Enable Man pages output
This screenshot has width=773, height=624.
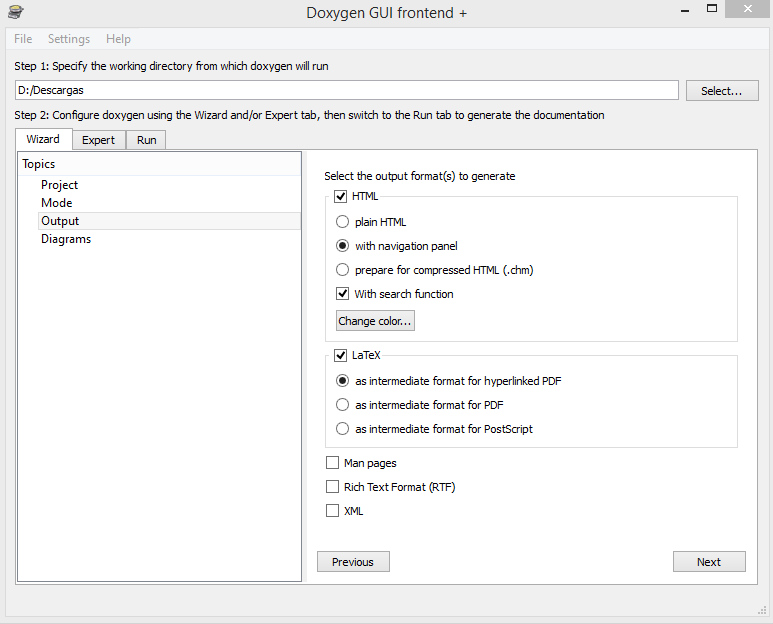tap(332, 463)
